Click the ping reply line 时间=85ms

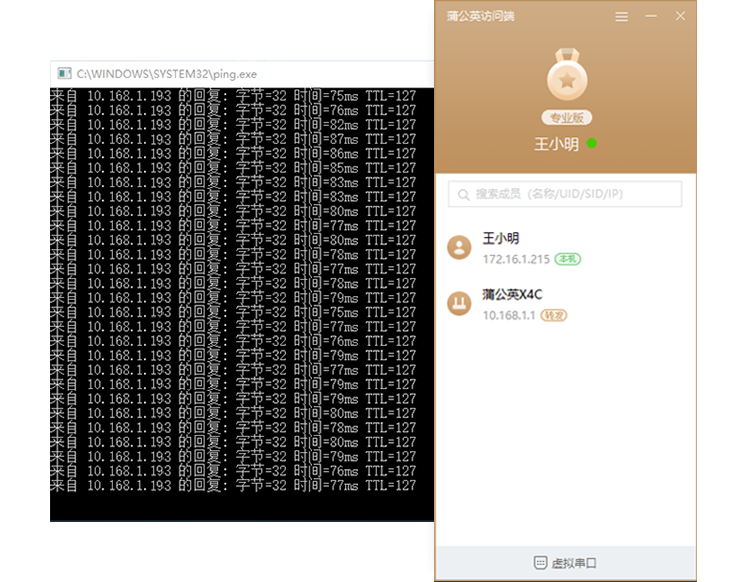click(233, 168)
